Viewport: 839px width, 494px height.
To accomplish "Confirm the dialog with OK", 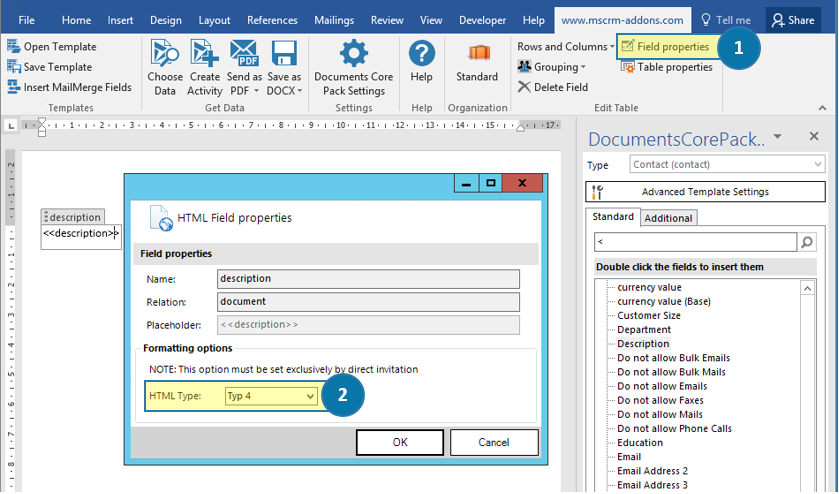I will (x=400, y=442).
